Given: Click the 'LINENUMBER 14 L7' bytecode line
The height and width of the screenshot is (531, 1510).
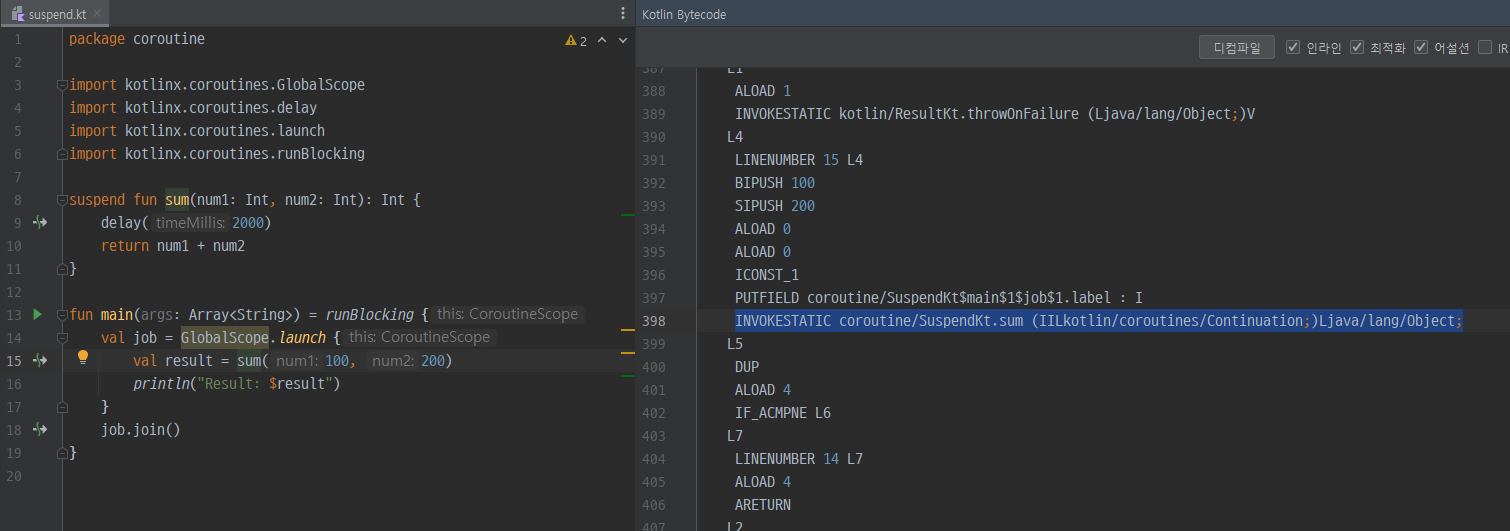Looking at the screenshot, I should 799,459.
